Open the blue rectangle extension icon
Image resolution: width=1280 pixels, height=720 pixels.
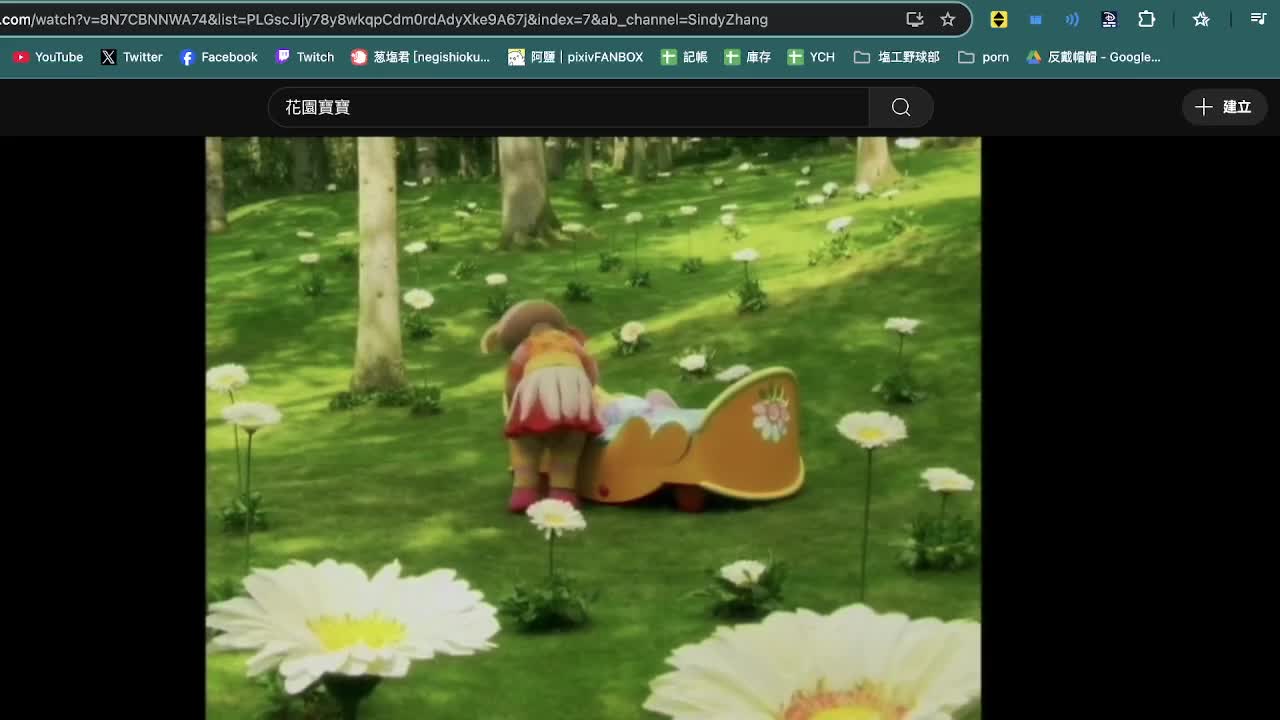point(1035,19)
